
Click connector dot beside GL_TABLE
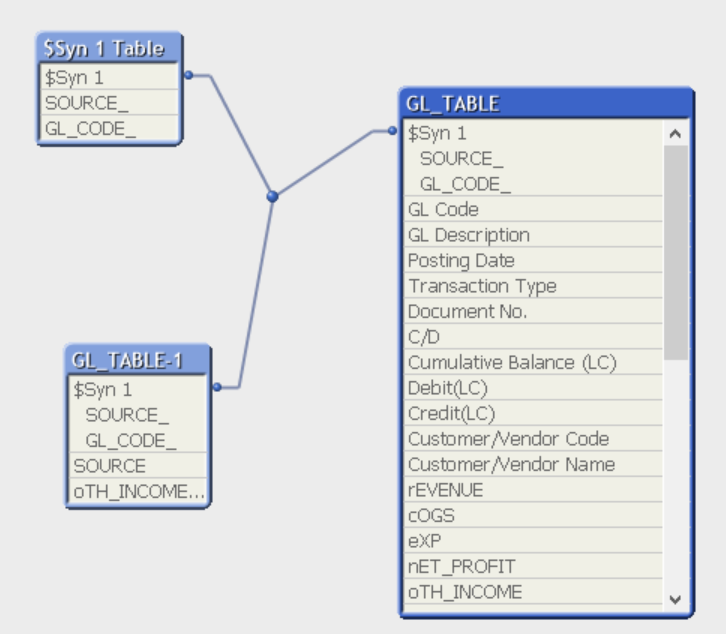392,131
